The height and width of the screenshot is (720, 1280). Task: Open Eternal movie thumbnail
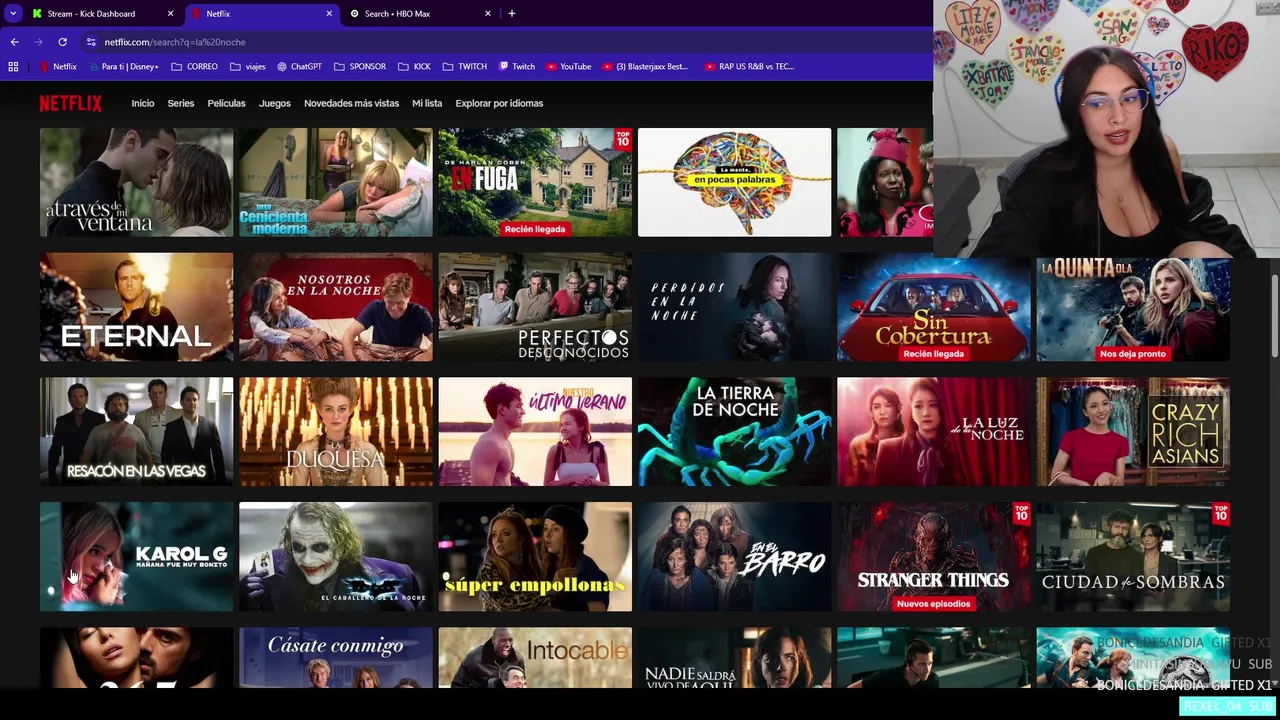point(136,307)
